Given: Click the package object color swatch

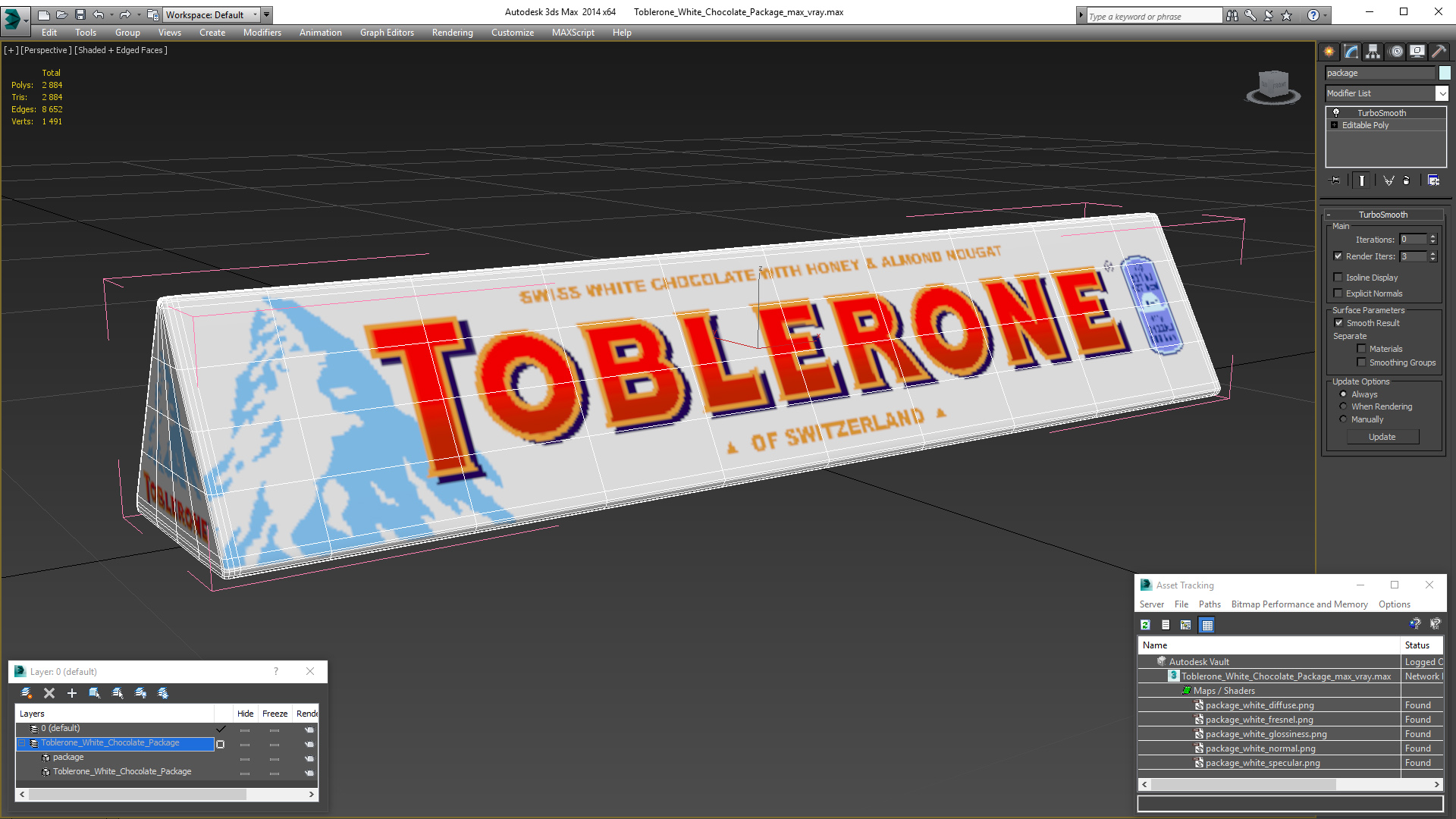Looking at the screenshot, I should pos(1445,73).
